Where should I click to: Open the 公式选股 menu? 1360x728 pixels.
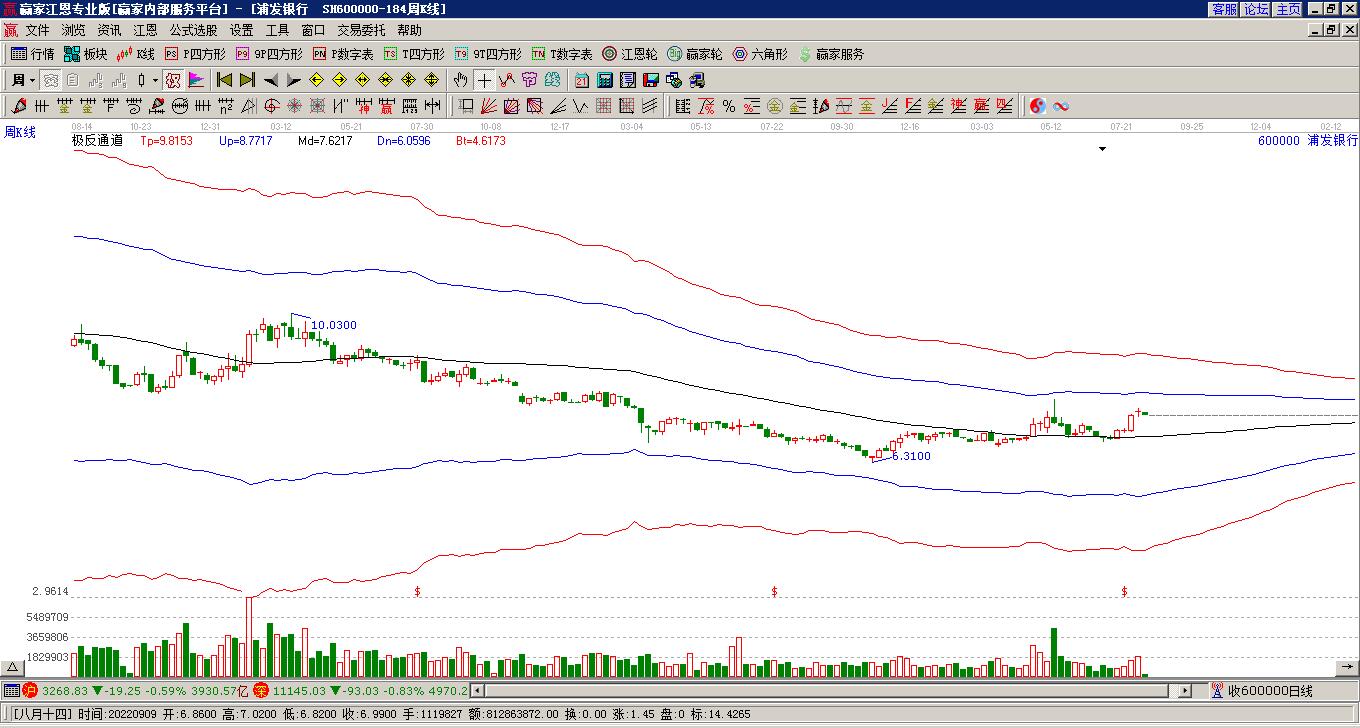click(x=193, y=30)
